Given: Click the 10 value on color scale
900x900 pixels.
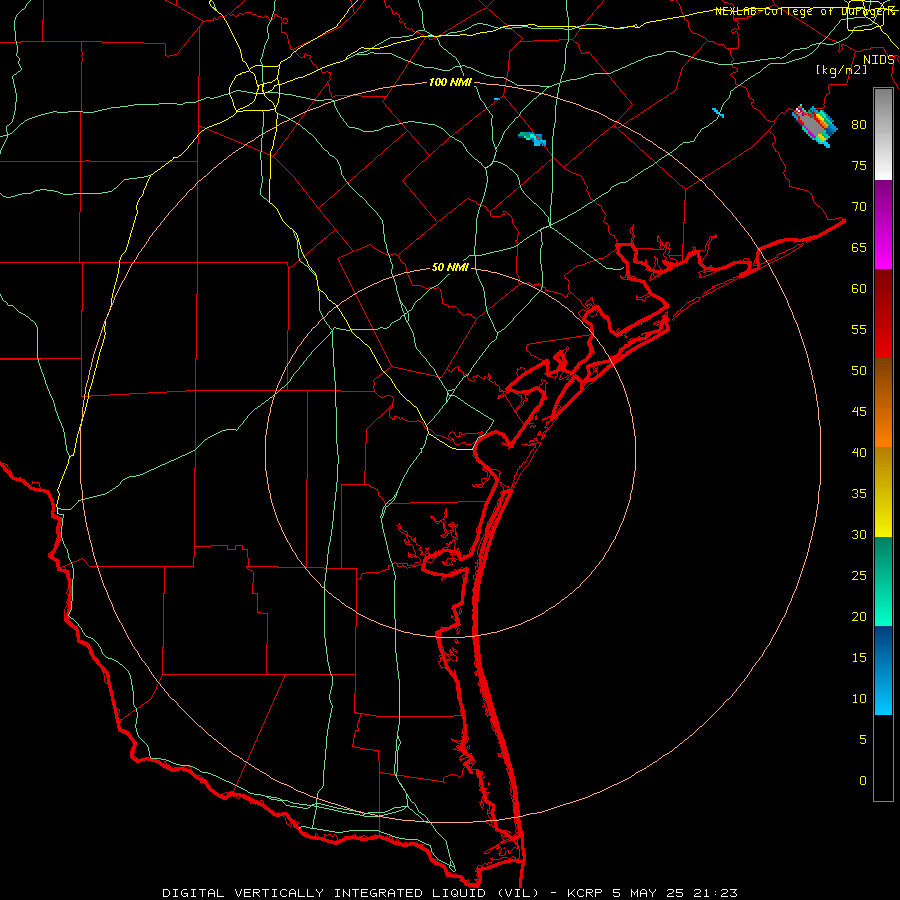Looking at the screenshot, I should coord(859,699).
